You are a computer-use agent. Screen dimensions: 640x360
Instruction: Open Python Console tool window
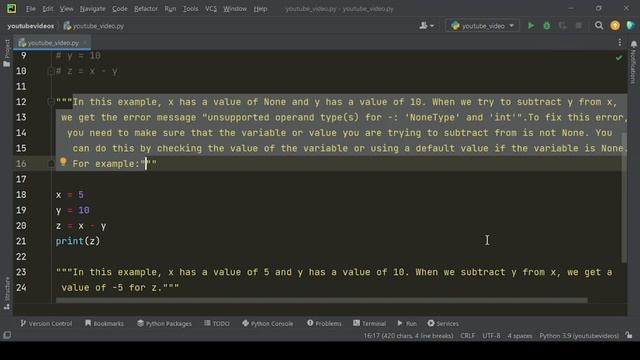coord(267,323)
